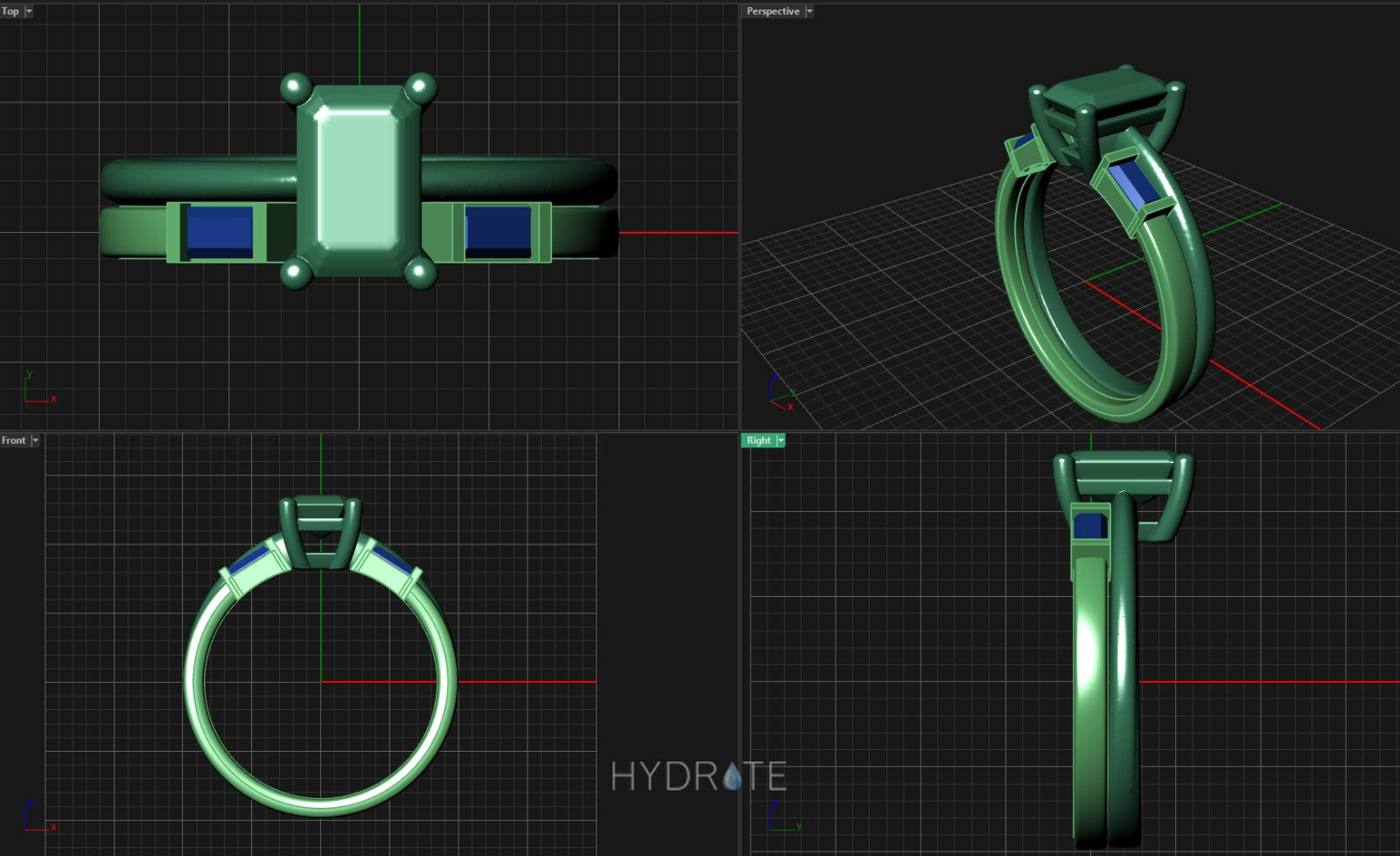Pick the emerald-cut center stone in Top view

[359, 179]
